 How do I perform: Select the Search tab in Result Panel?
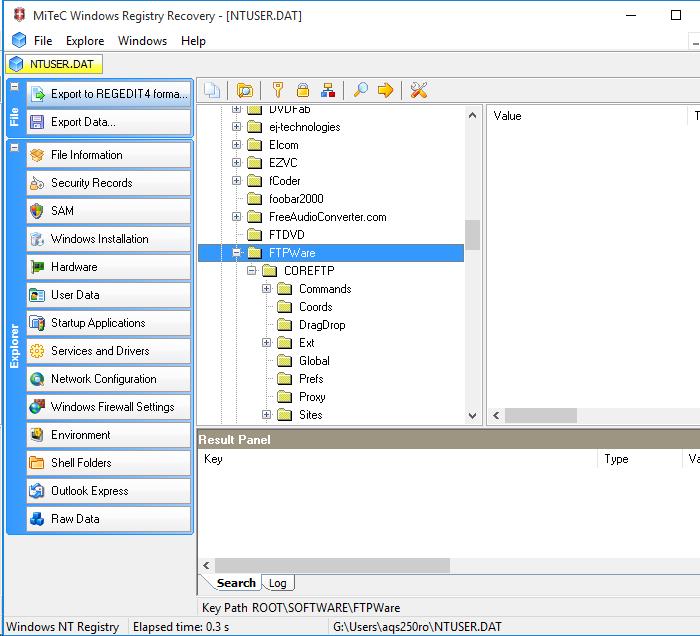pyautogui.click(x=236, y=583)
